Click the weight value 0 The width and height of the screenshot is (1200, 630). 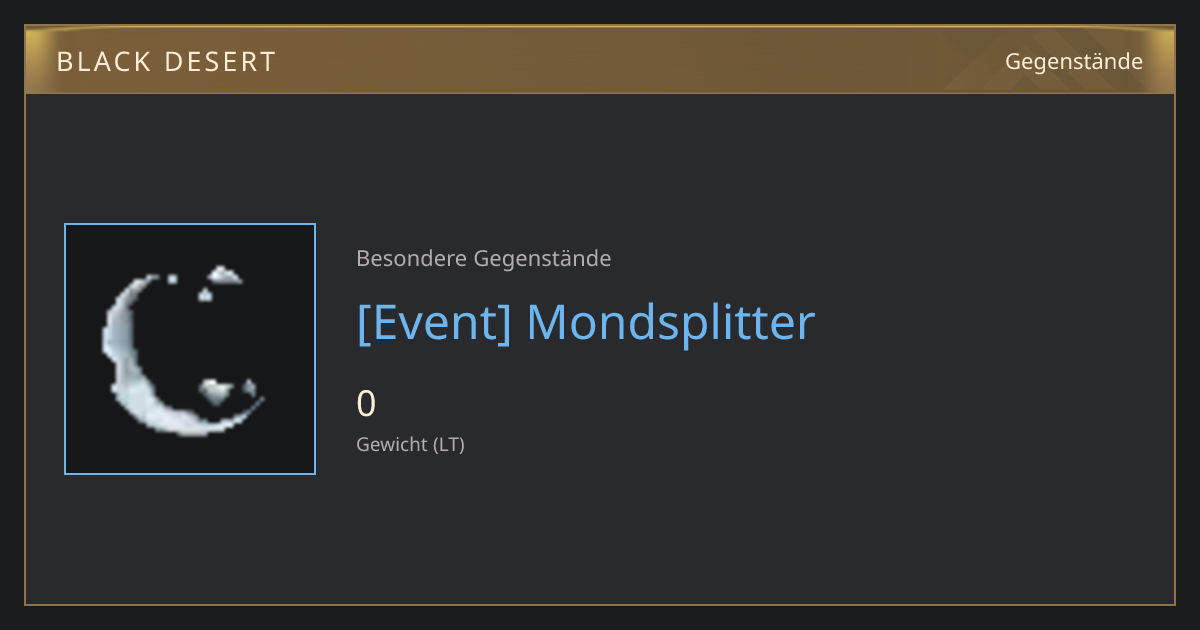click(x=367, y=404)
